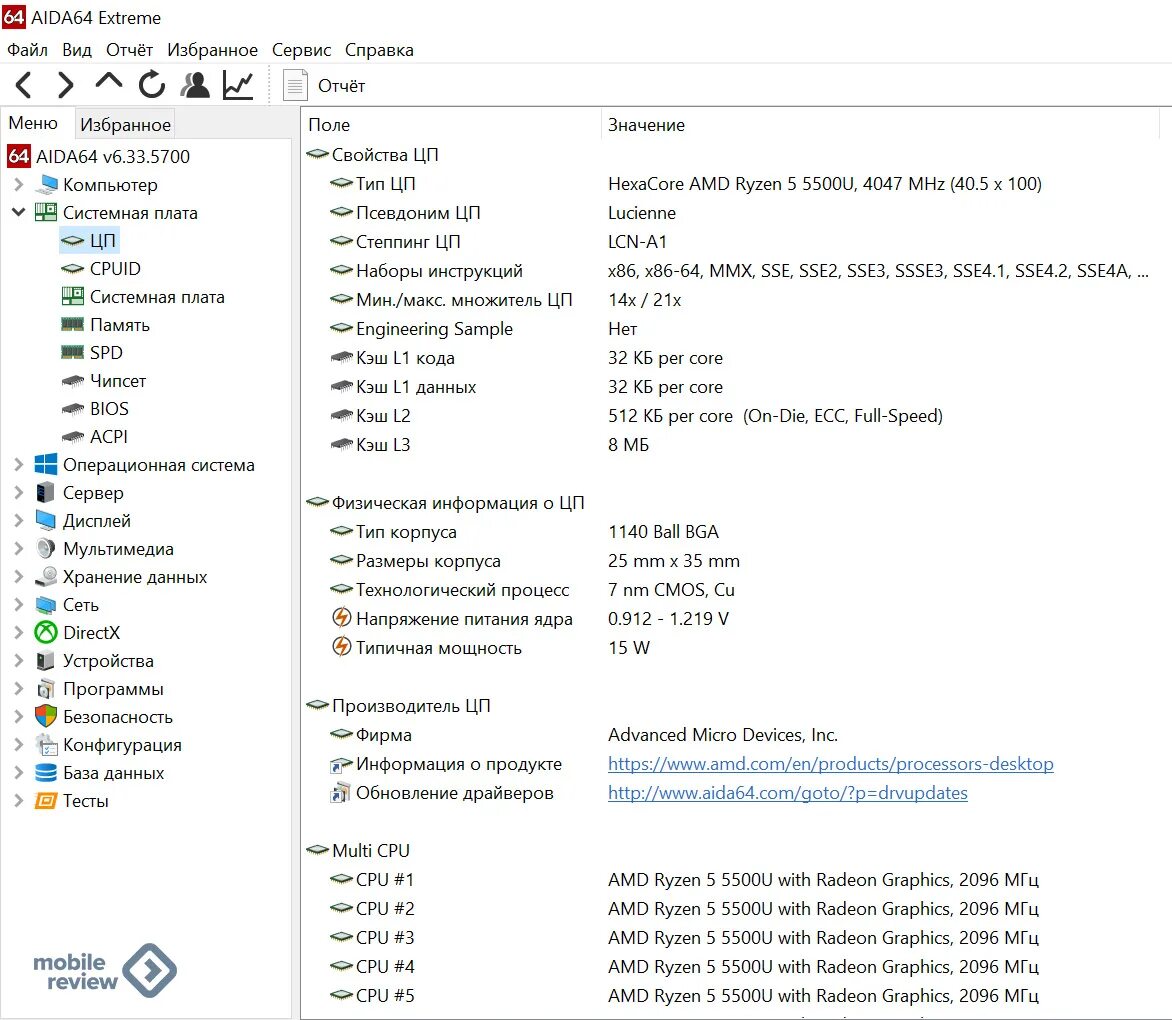
Task: Go up one level with the up arrow icon
Action: pos(109,81)
